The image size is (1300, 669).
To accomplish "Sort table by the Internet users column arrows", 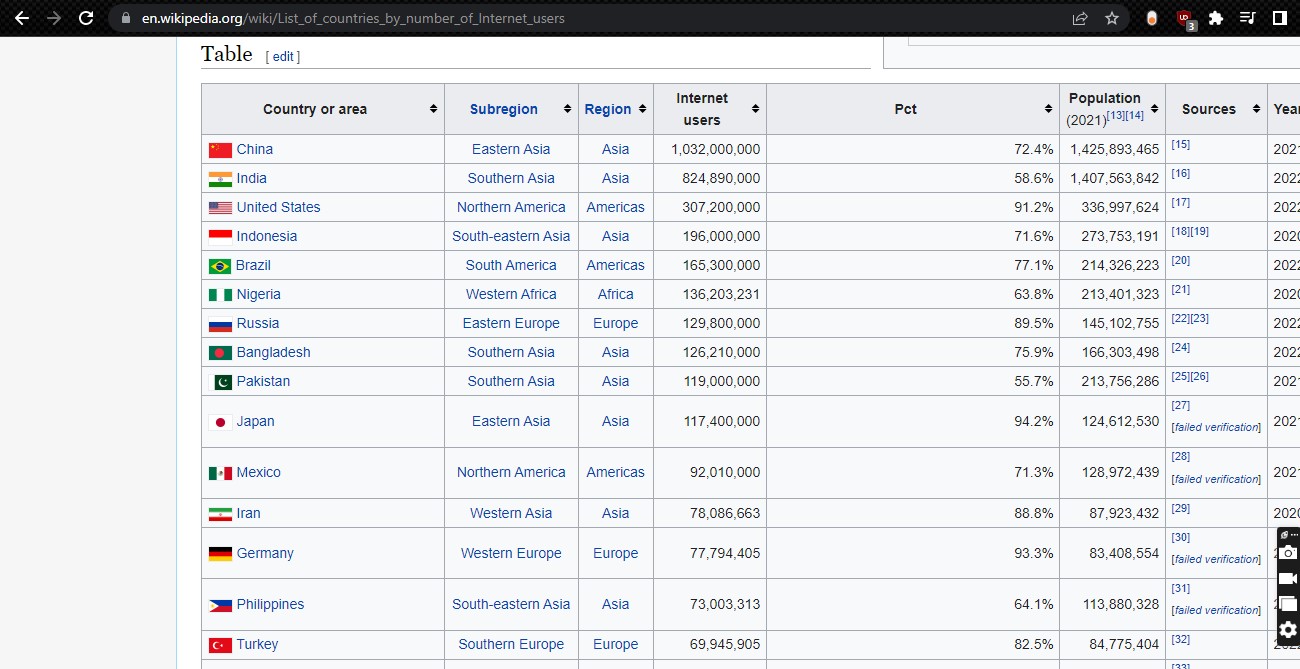I will pyautogui.click(x=755, y=109).
